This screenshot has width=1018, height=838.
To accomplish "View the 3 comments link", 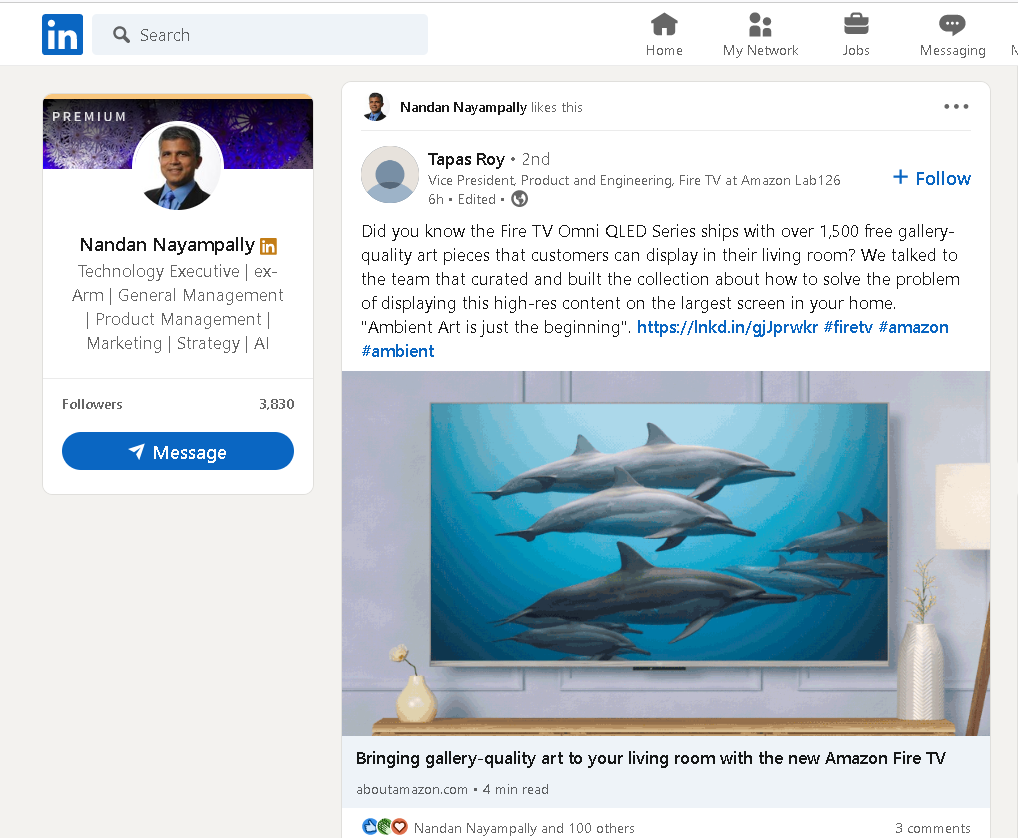I will 932,828.
